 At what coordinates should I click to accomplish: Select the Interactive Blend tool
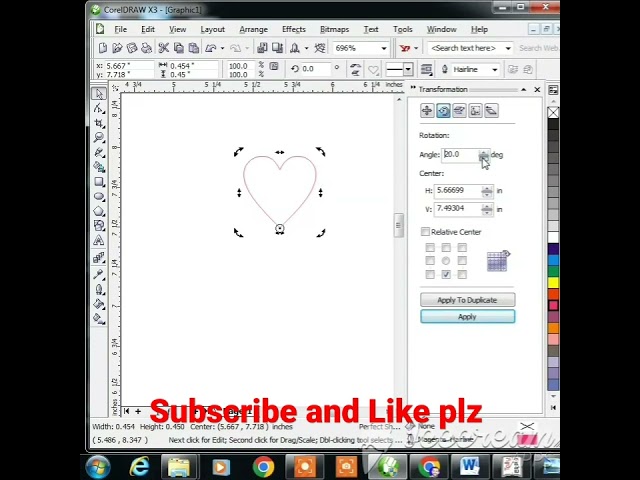click(99, 258)
